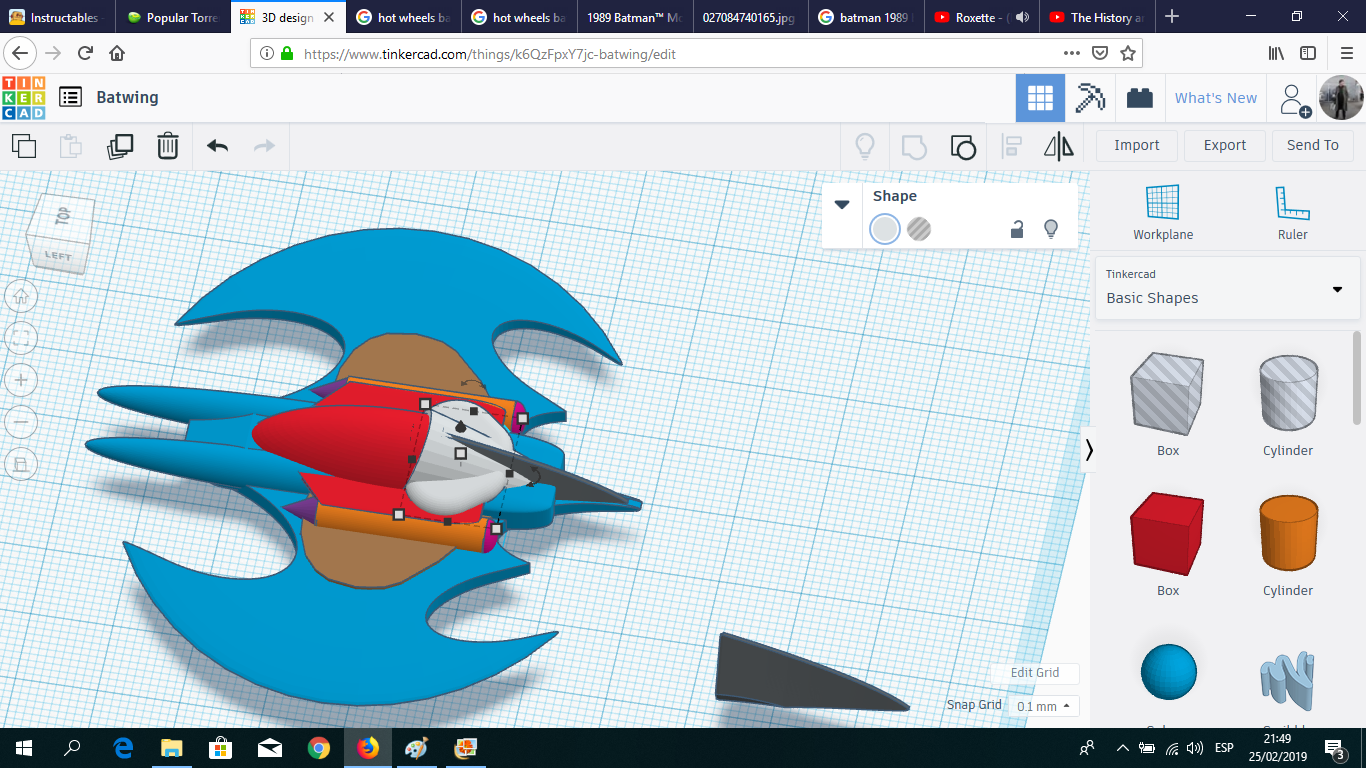The width and height of the screenshot is (1366, 768).
Task: Zoom out with the minus button
Action: [22, 422]
